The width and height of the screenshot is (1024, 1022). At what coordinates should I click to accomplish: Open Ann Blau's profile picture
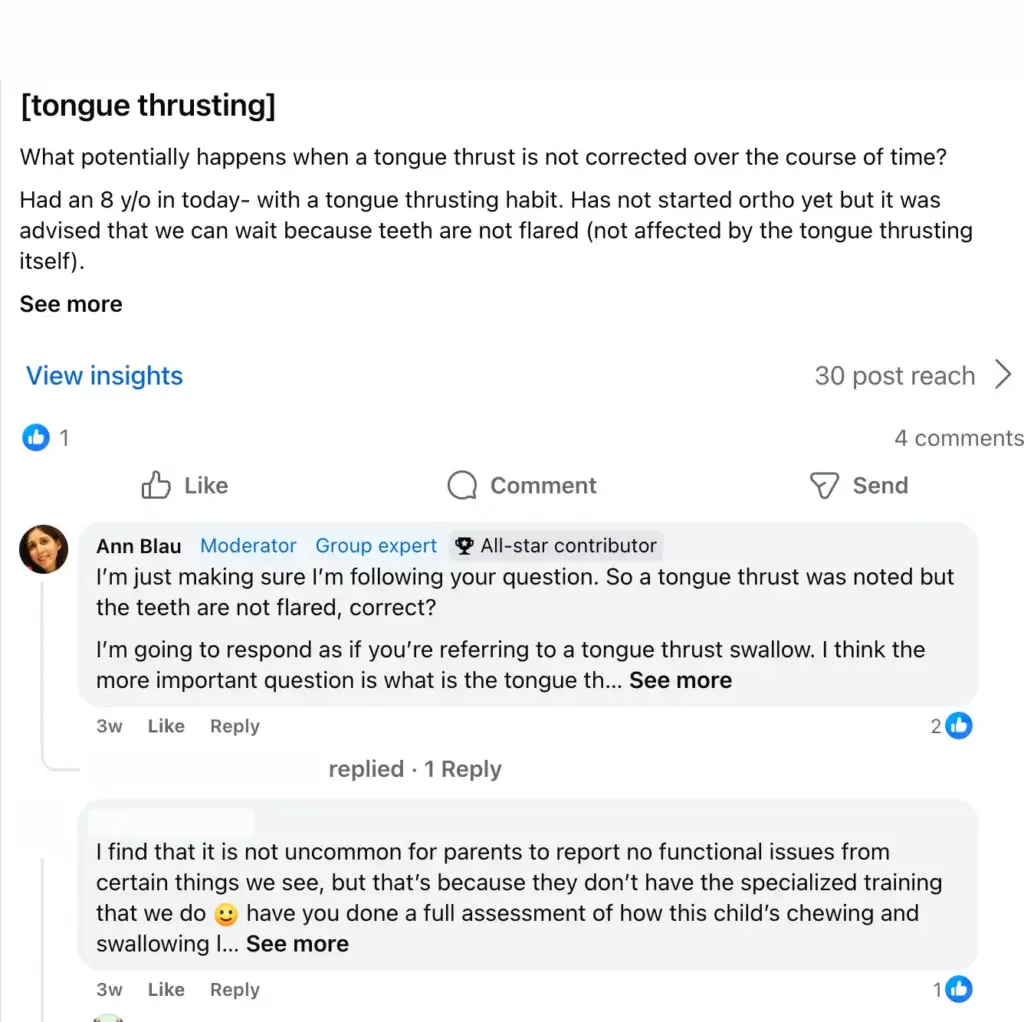(x=44, y=549)
